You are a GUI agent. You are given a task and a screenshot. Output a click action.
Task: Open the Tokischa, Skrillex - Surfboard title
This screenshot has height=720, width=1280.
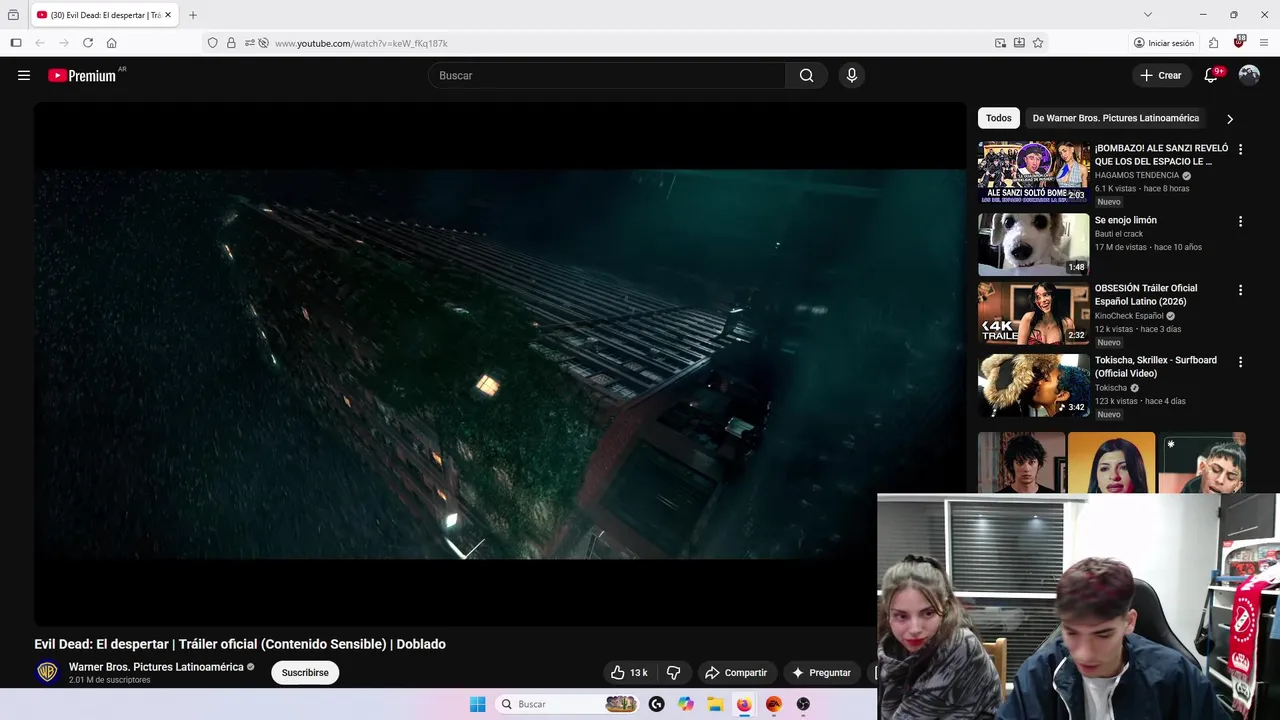coord(1156,366)
